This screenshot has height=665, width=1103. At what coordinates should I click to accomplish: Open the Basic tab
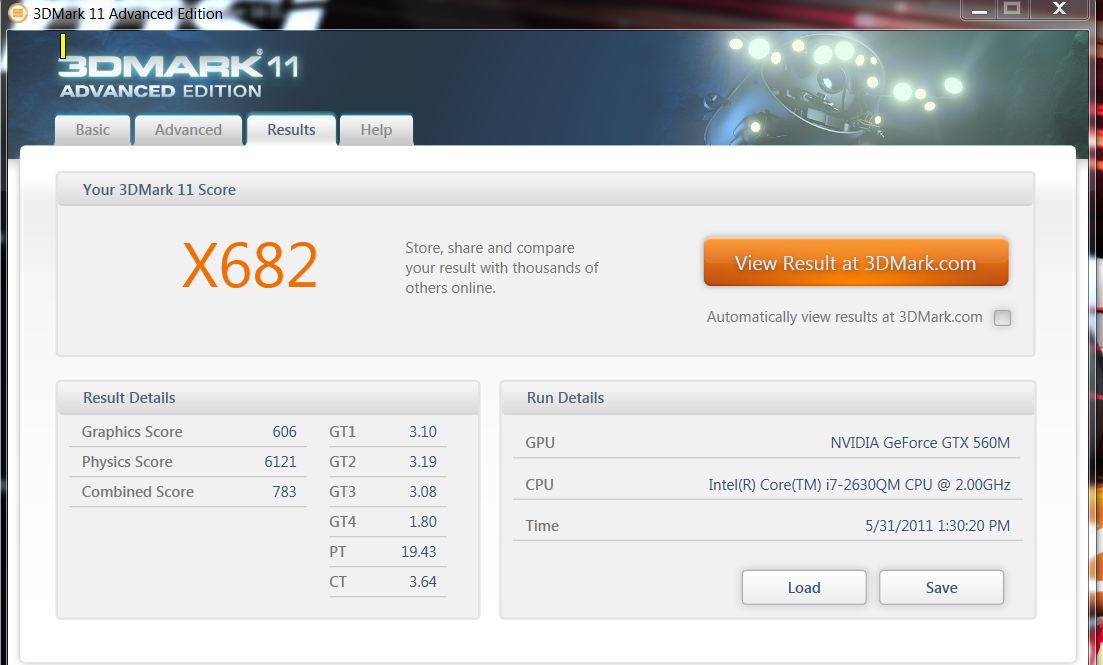click(x=93, y=130)
